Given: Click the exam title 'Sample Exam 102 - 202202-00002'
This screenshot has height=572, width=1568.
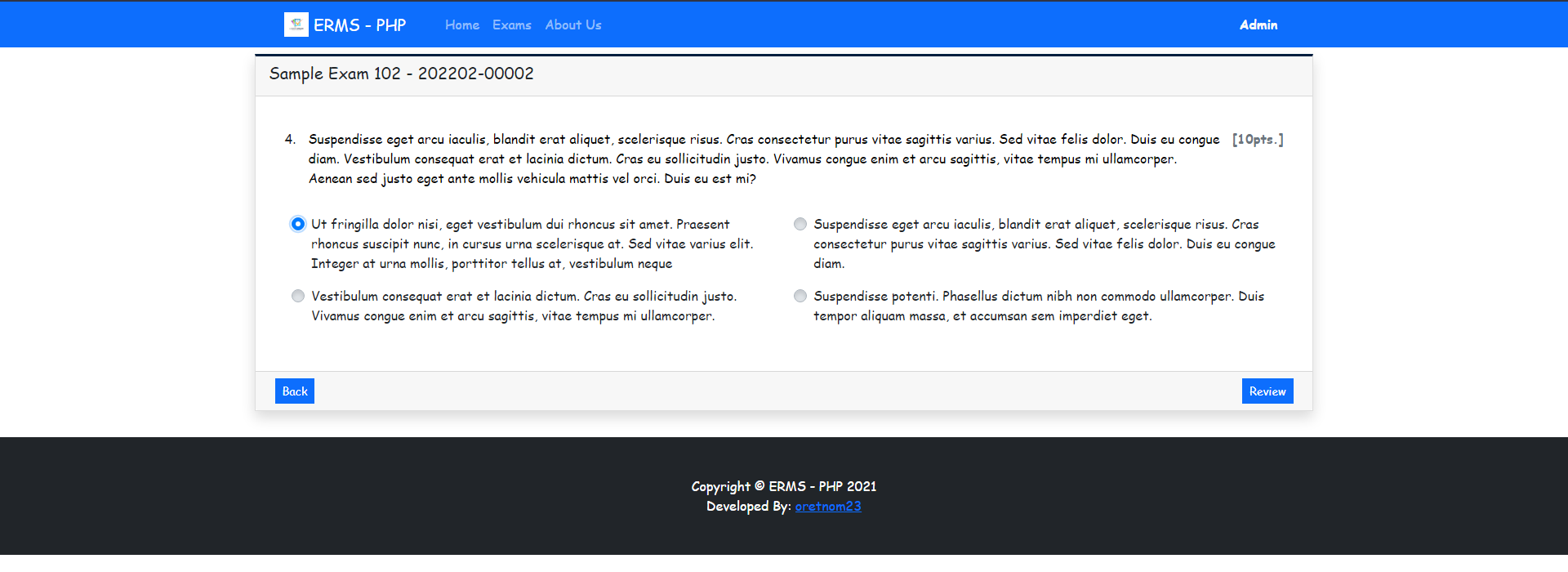Looking at the screenshot, I should tap(402, 74).
